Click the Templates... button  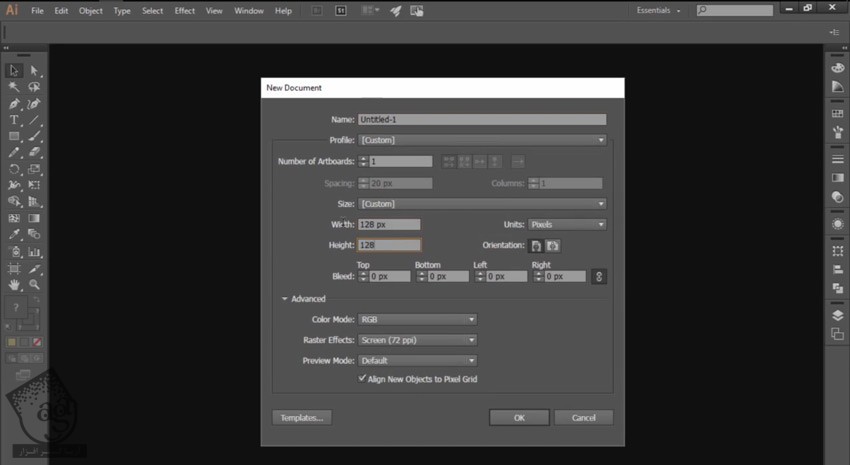pyautogui.click(x=302, y=417)
